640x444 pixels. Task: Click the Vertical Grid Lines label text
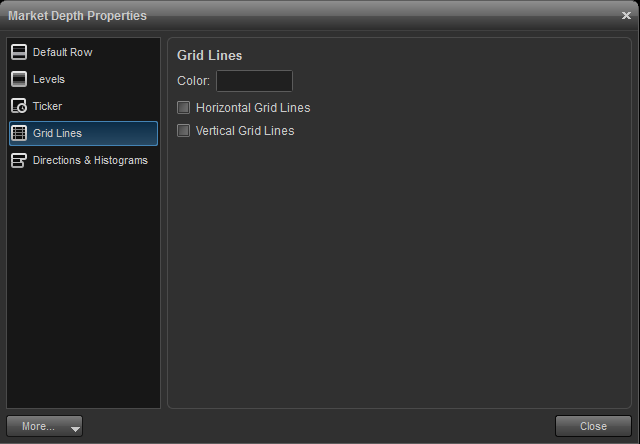click(x=245, y=131)
